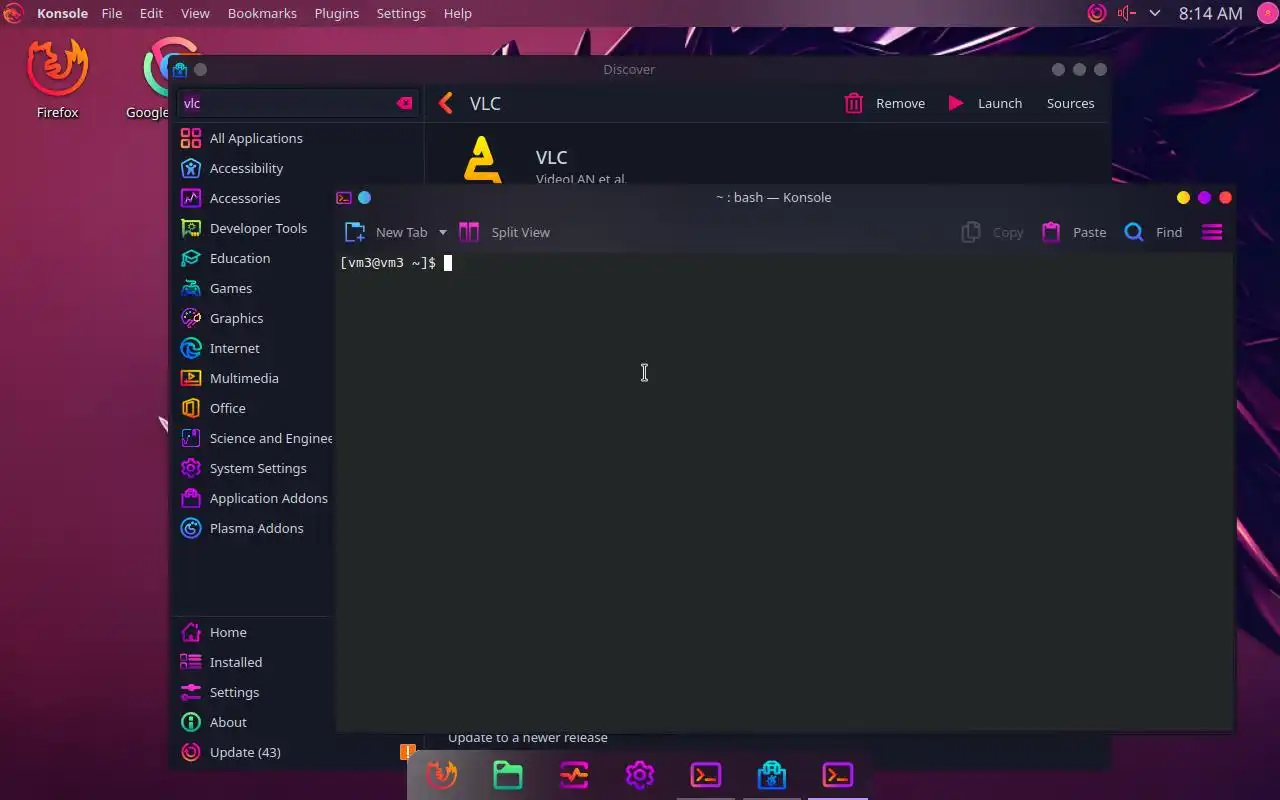Select the Science and Engineering category
This screenshot has width=1280, height=800.
pos(254,438)
